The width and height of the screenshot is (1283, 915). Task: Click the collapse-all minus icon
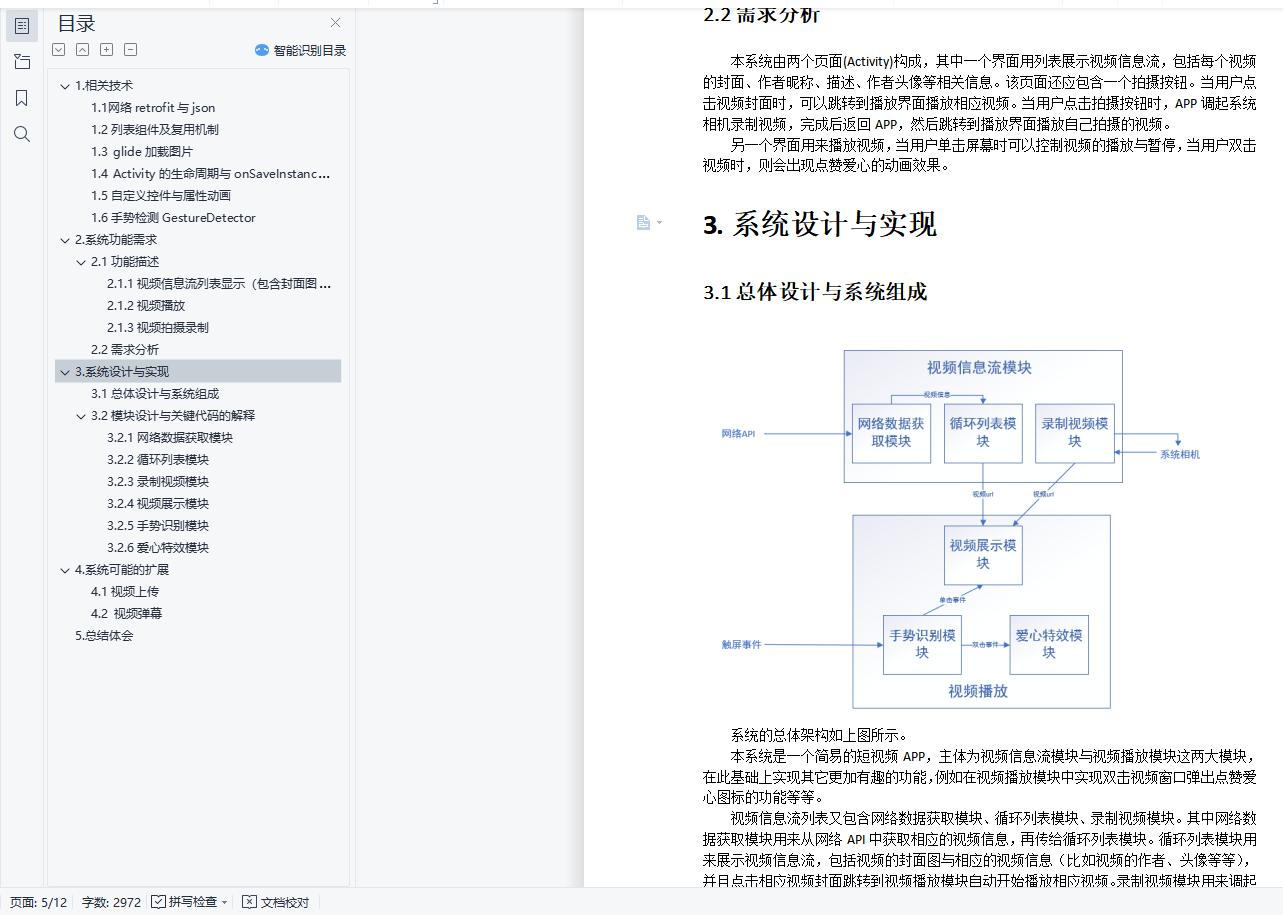(131, 49)
